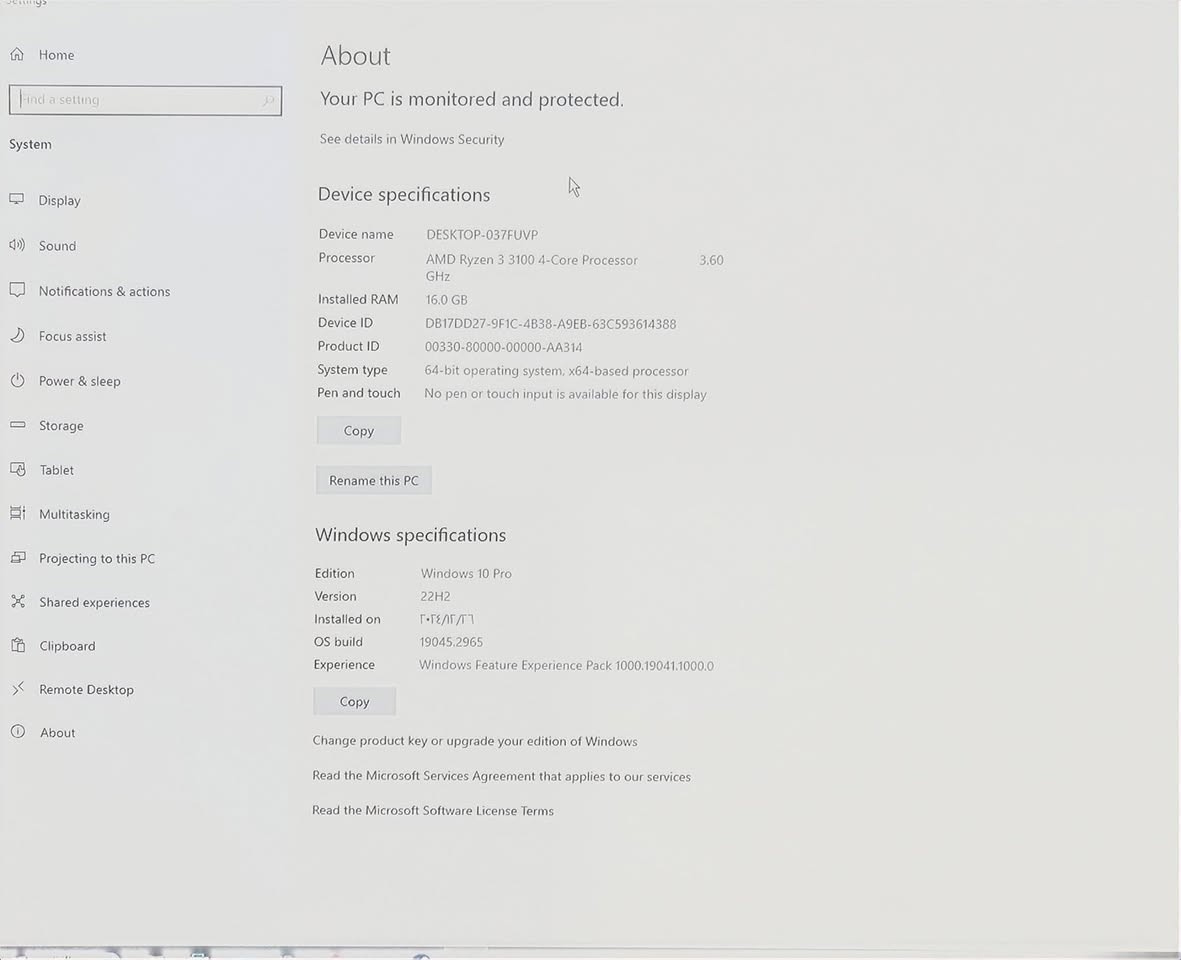
Task: Open Remote Desktop settings
Action: click(86, 689)
